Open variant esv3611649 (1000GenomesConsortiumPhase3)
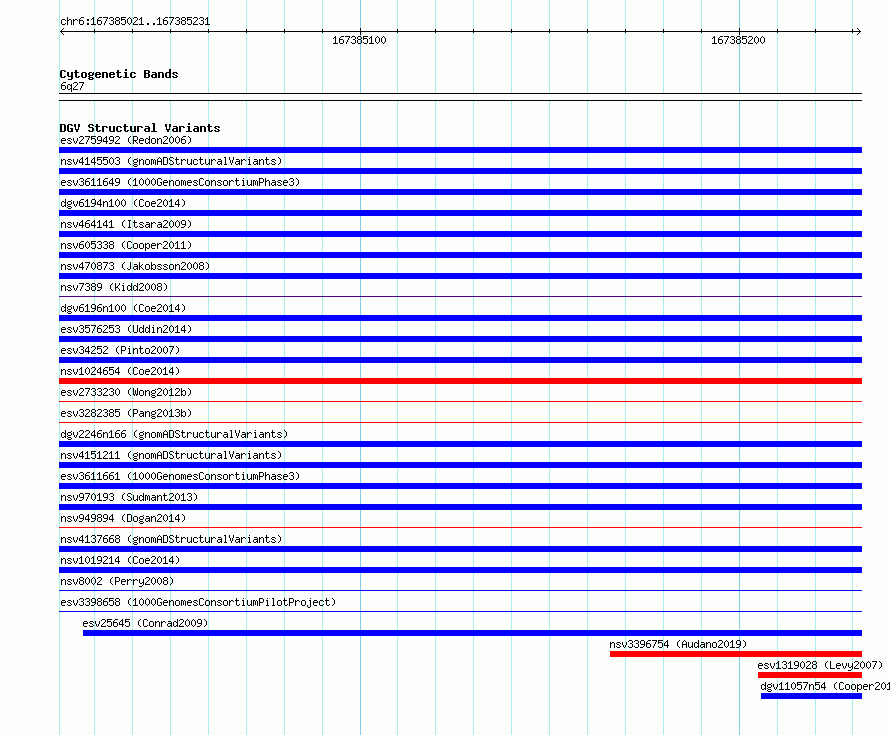 (x=180, y=182)
